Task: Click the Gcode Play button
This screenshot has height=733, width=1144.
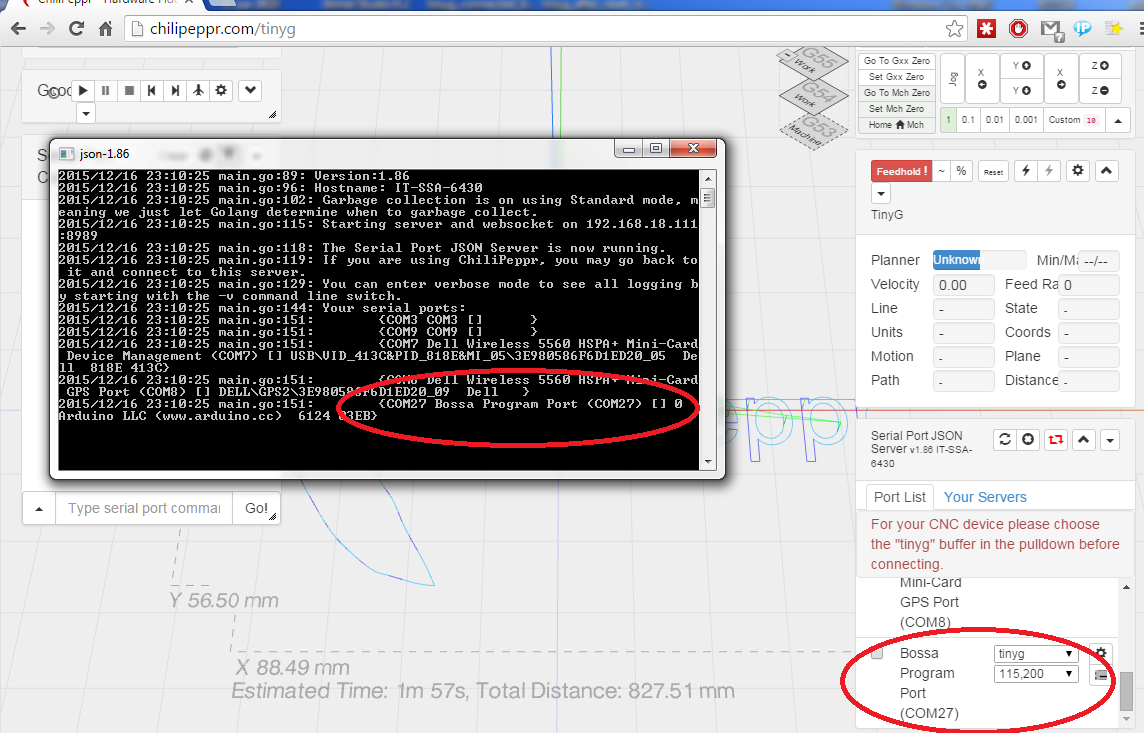Action: (83, 90)
